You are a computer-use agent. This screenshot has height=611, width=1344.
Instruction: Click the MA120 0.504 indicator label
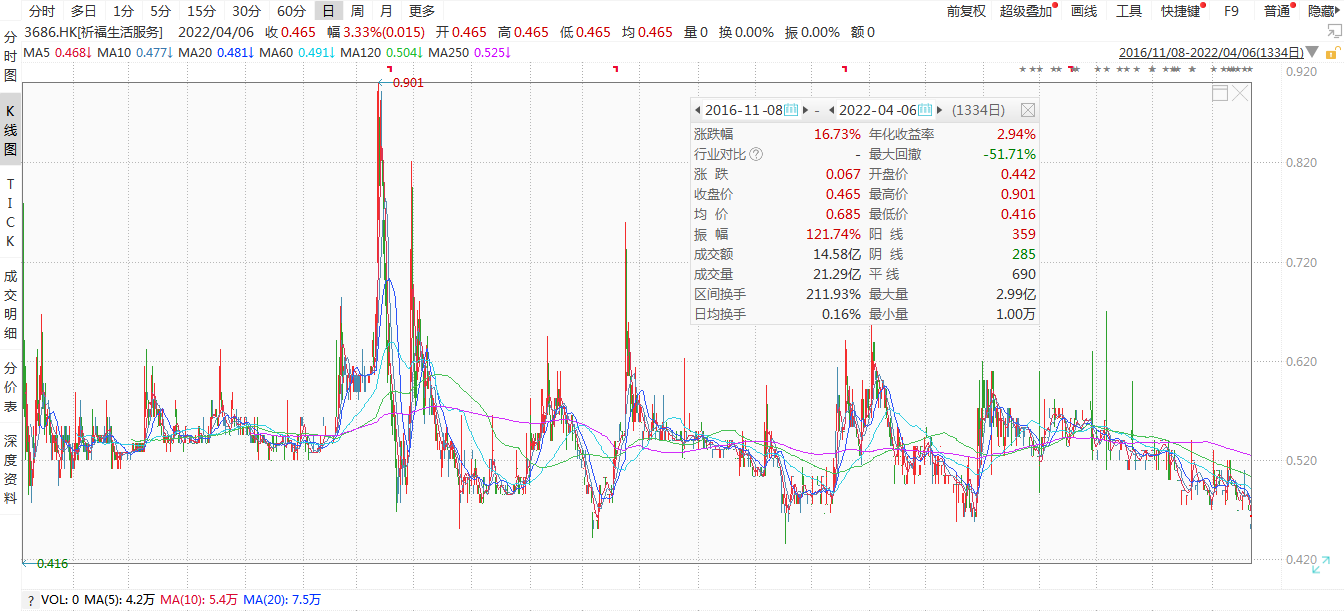pos(383,52)
